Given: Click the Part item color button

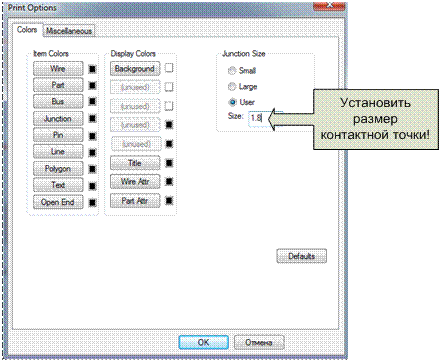Looking at the screenshot, I should (x=58, y=85).
